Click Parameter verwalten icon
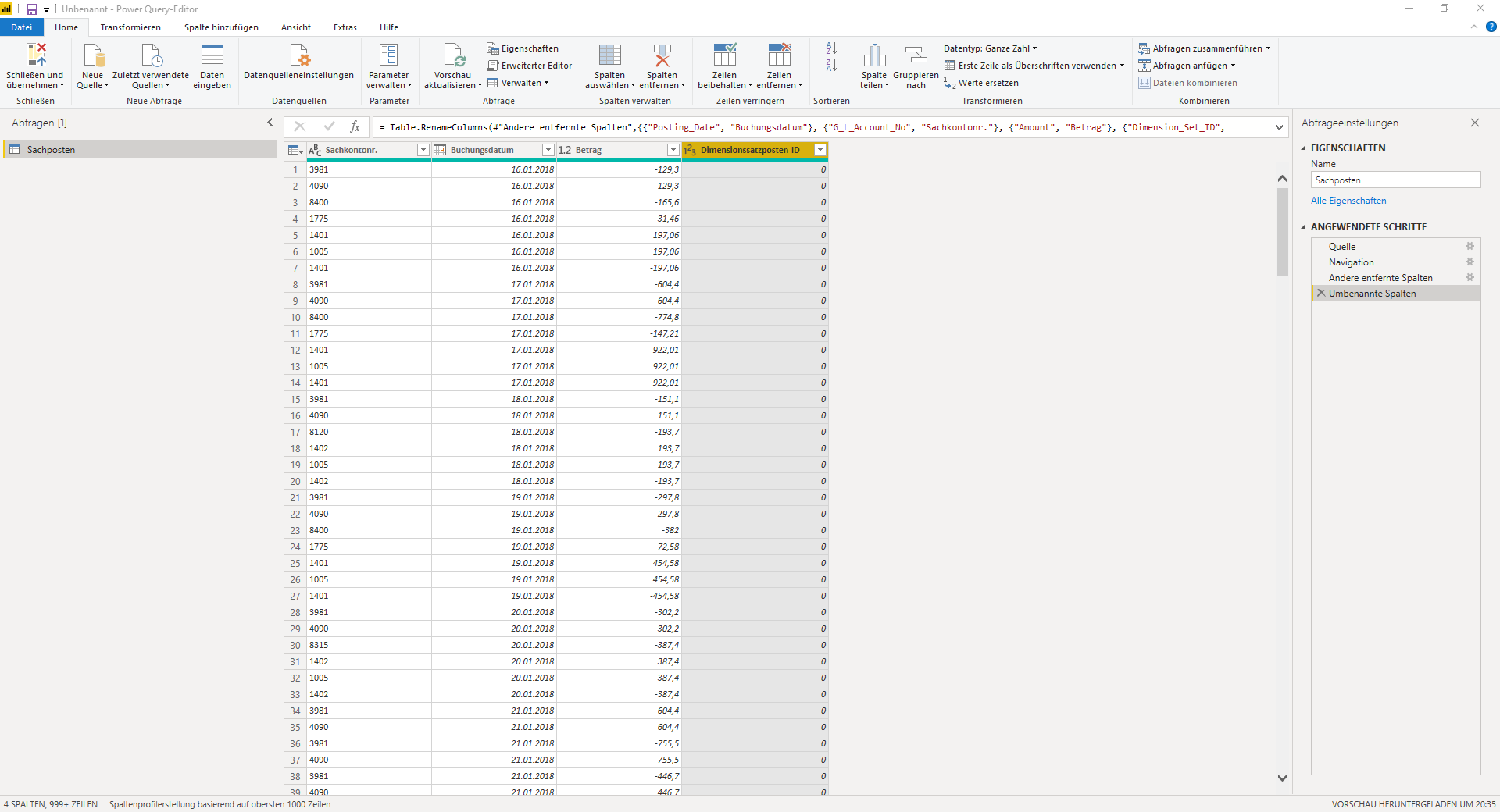Image resolution: width=1500 pixels, height=812 pixels. click(x=388, y=55)
